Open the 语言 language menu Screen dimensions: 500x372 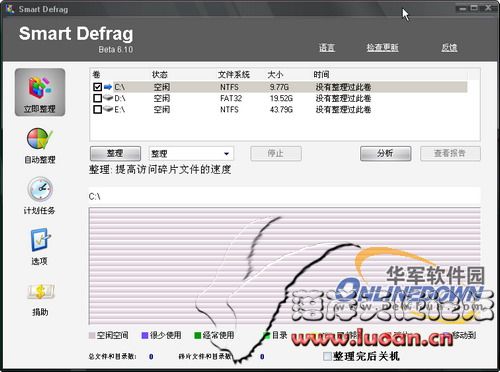[x=327, y=48]
